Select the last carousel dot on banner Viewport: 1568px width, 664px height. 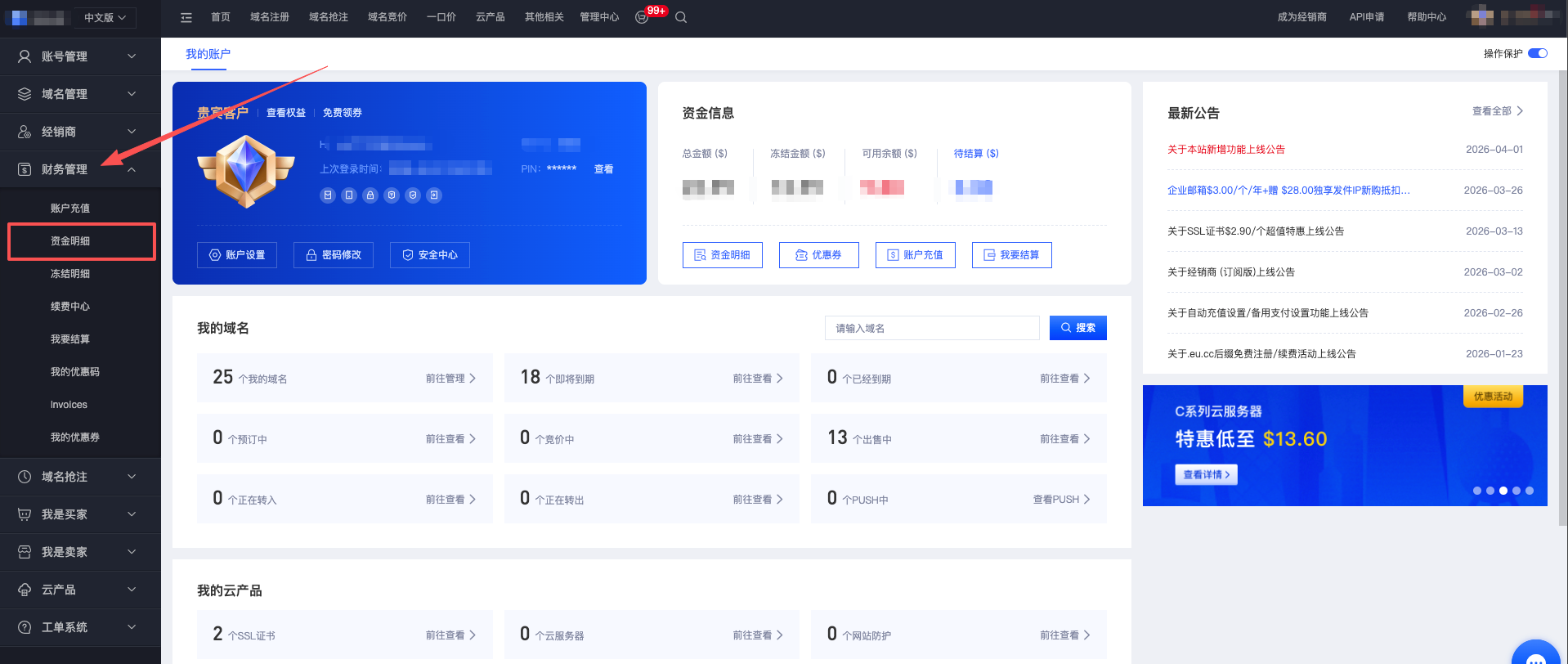point(1529,491)
